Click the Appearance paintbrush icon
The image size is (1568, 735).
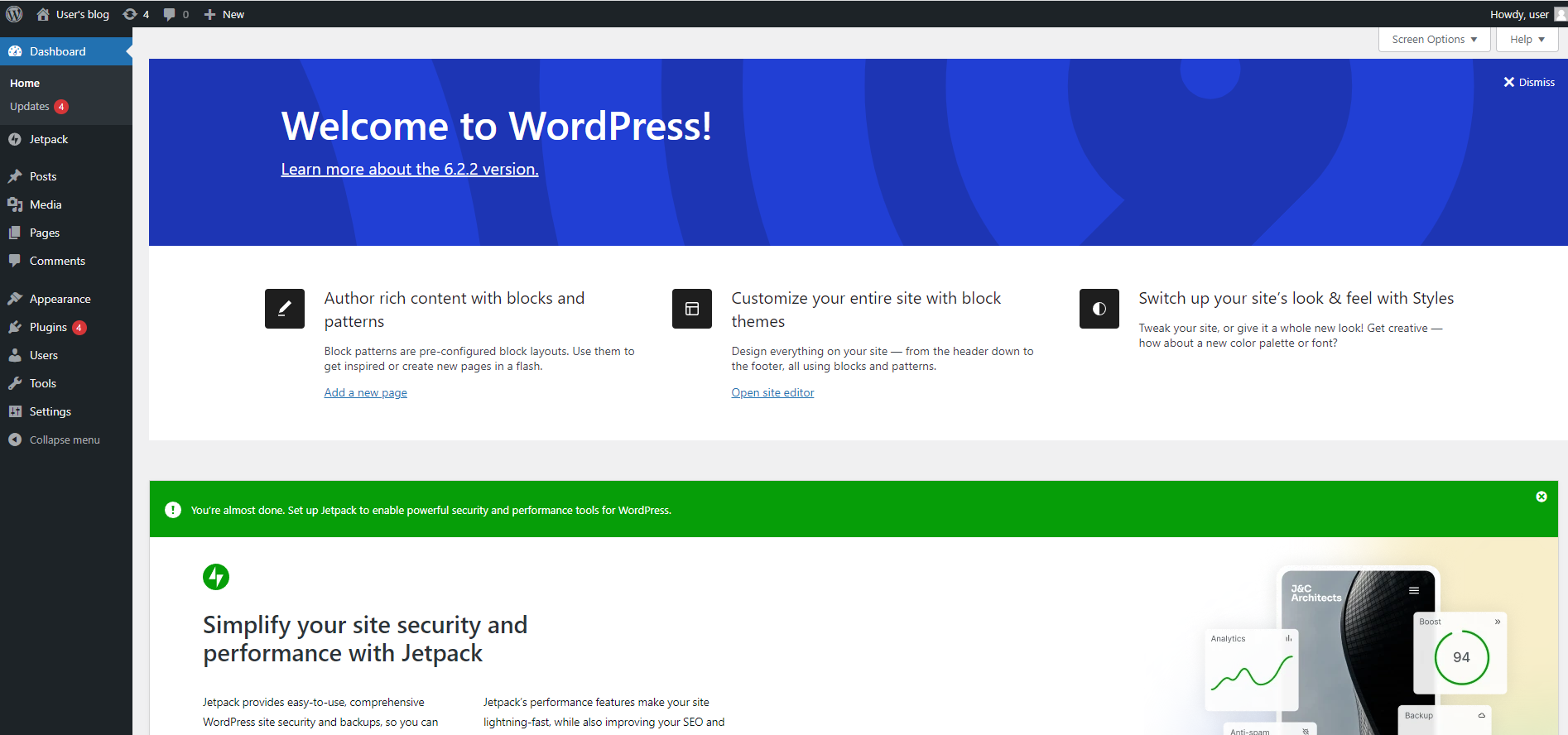point(15,299)
